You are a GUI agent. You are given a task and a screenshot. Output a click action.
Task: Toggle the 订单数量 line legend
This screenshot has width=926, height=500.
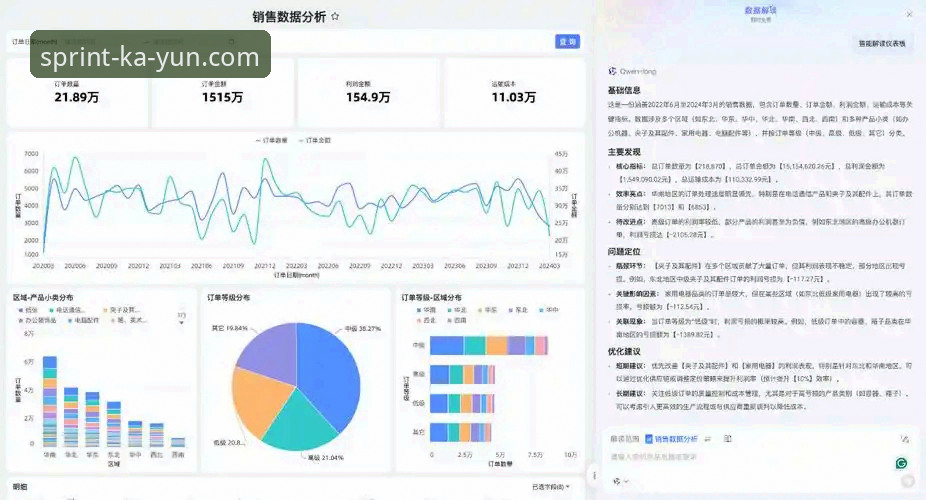[x=271, y=140]
